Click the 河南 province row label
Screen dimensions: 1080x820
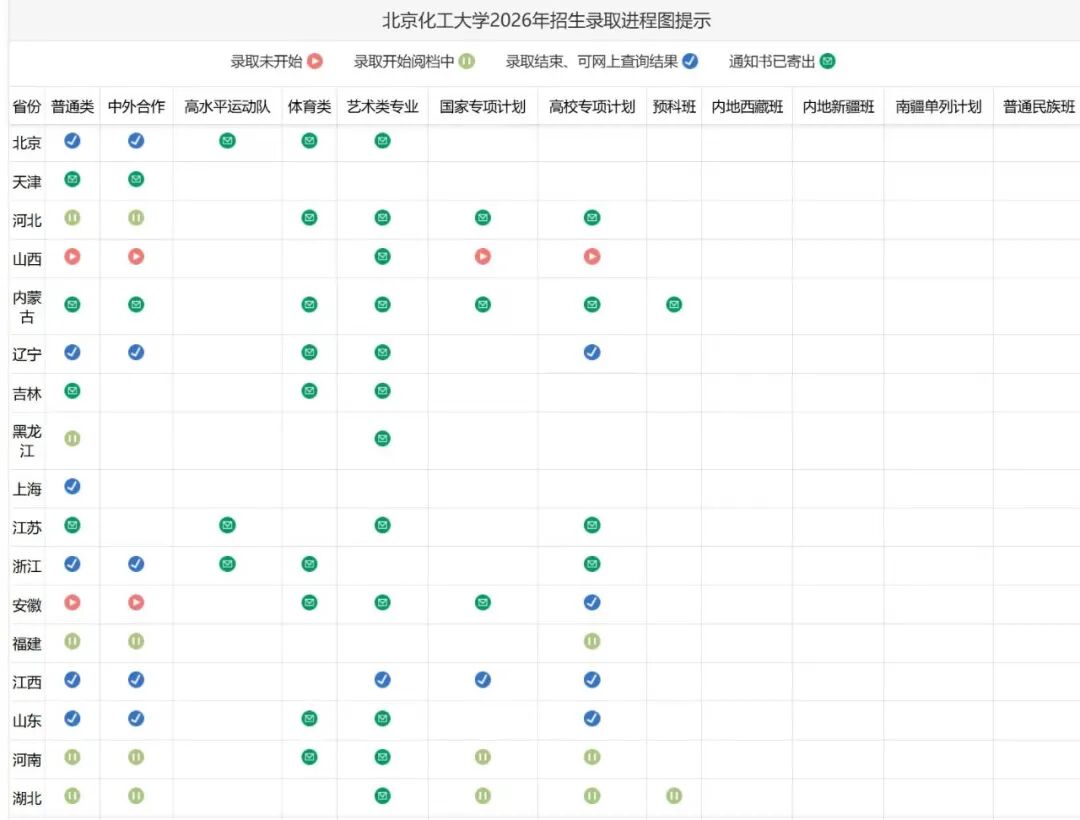coord(27,759)
